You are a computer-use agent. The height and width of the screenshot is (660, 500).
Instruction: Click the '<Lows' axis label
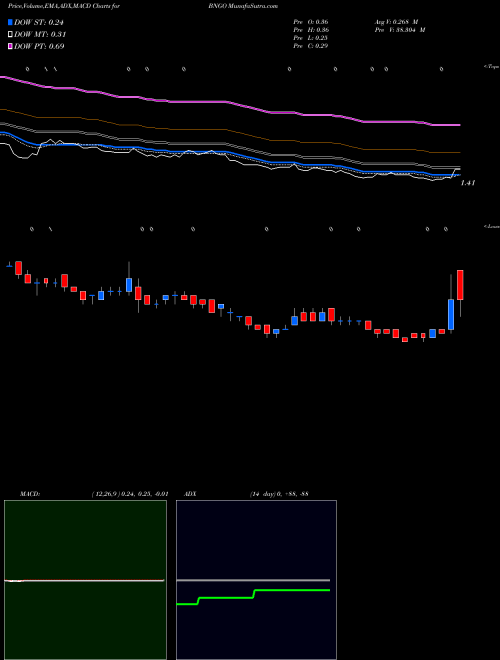[x=491, y=226]
